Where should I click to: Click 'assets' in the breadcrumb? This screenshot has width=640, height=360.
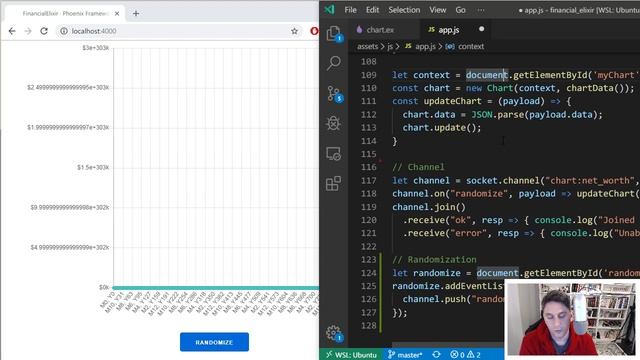pyautogui.click(x=367, y=47)
